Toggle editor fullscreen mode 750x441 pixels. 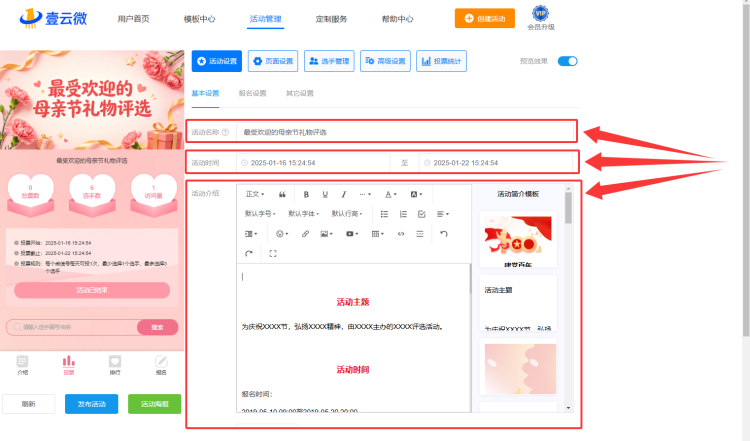(x=273, y=254)
